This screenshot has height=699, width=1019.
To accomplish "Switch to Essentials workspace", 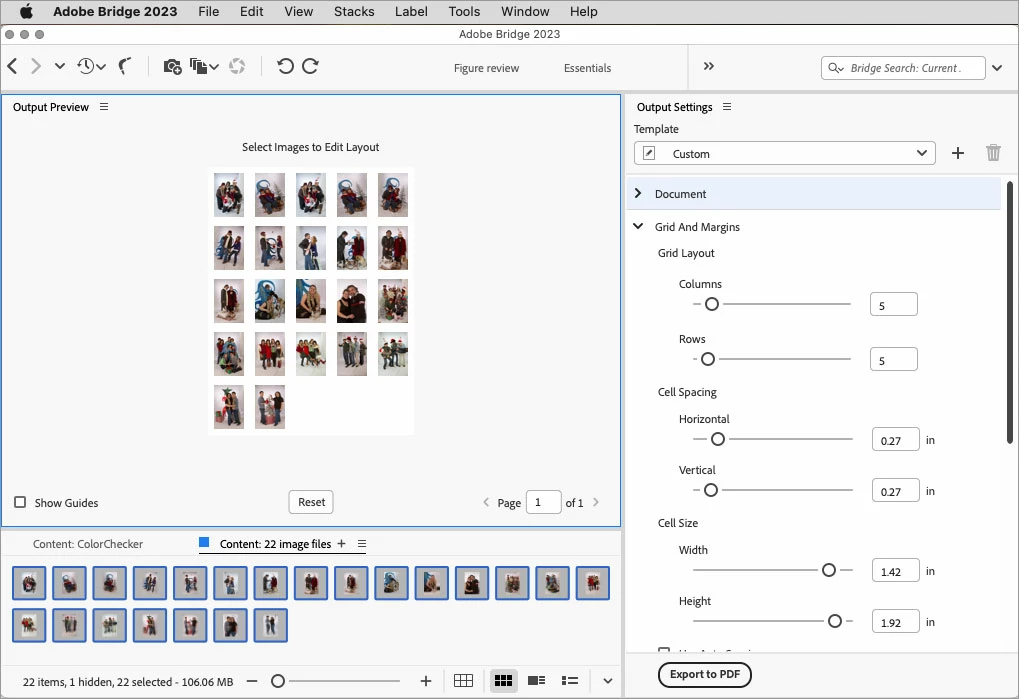I will 587,68.
